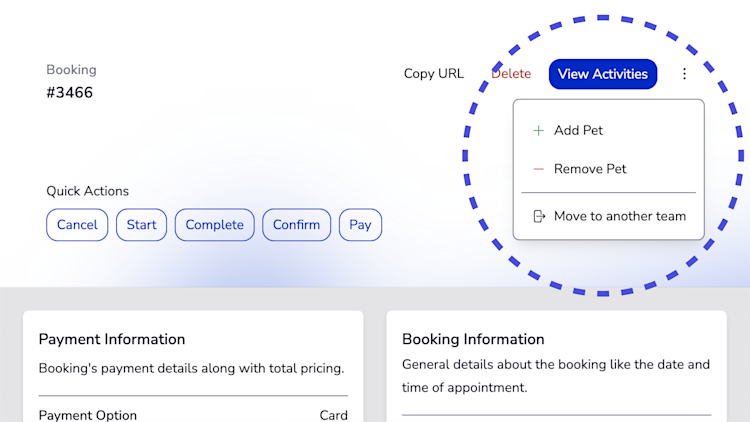Click the Booking Information heading
The image size is (750, 422).
coord(473,339)
